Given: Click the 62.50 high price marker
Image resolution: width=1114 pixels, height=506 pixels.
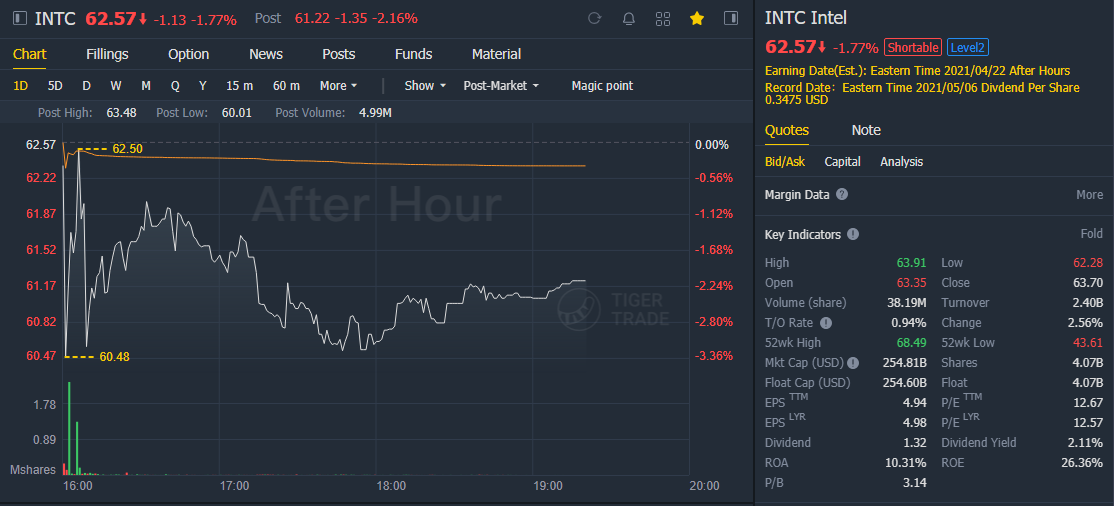Looking at the screenshot, I should [x=127, y=149].
